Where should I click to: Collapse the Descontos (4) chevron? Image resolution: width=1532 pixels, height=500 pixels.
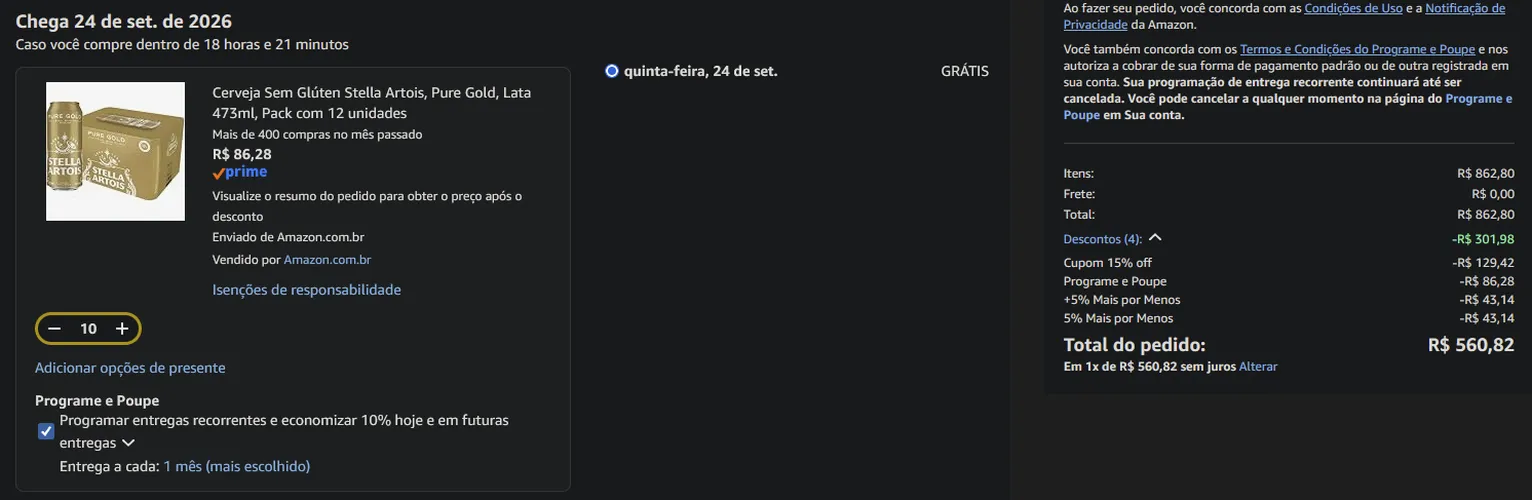tap(1155, 238)
